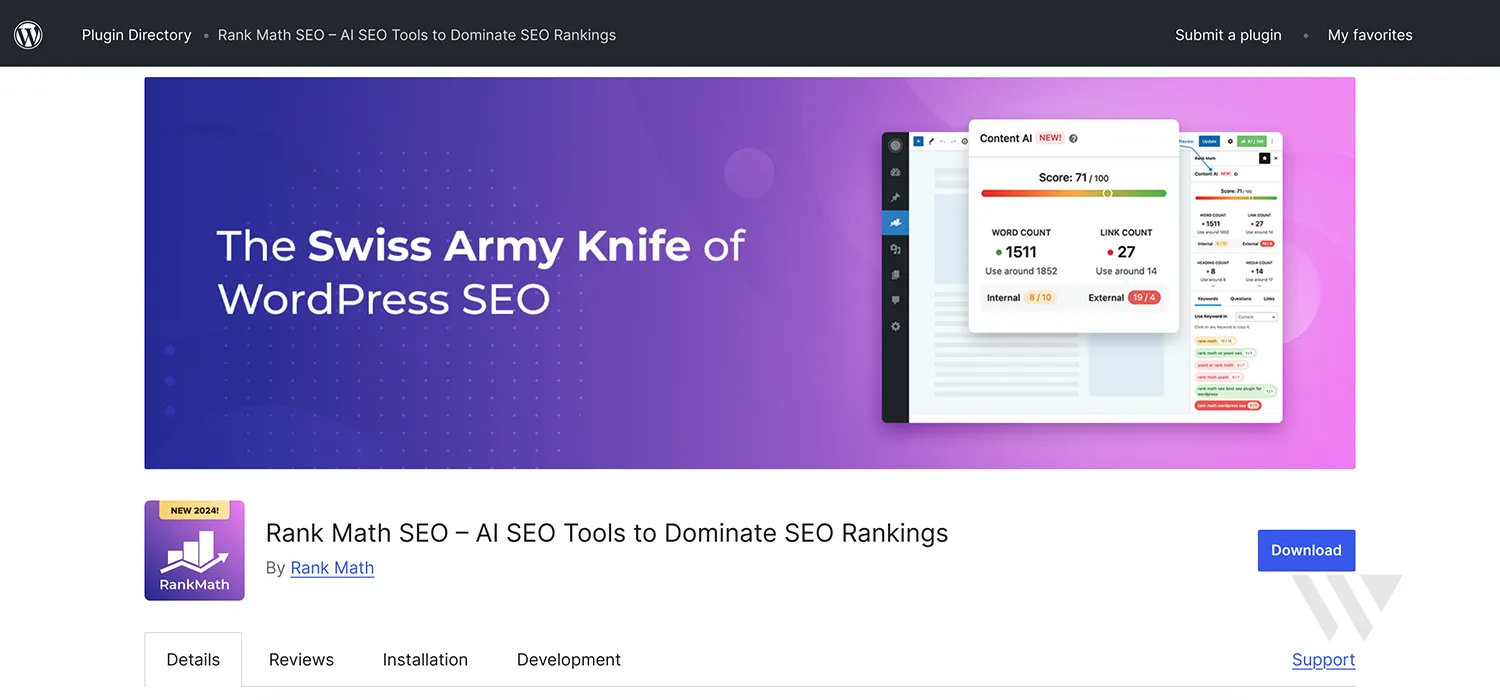The image size is (1500, 700).
Task: Click the Score 71/100 gradient bar
Action: pos(1074,193)
